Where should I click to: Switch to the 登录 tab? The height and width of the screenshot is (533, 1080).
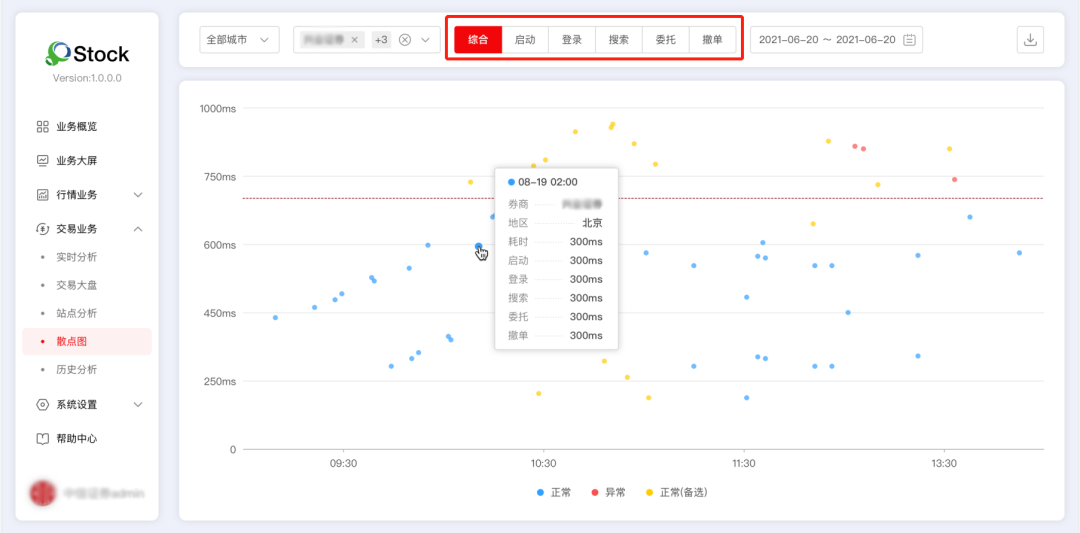point(572,40)
